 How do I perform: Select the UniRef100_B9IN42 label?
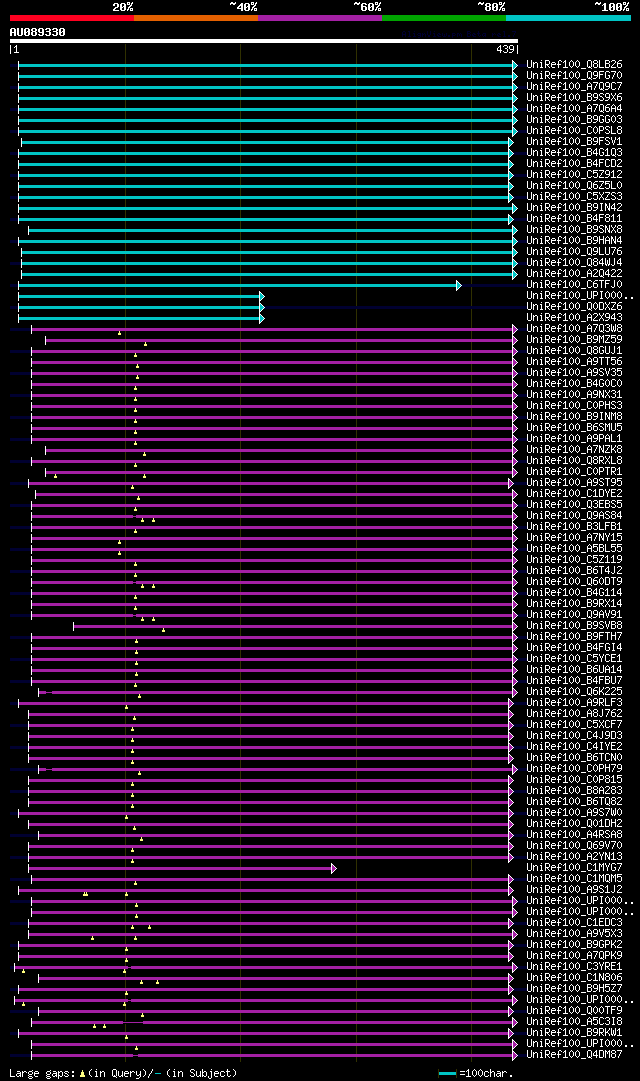[x=574, y=208]
